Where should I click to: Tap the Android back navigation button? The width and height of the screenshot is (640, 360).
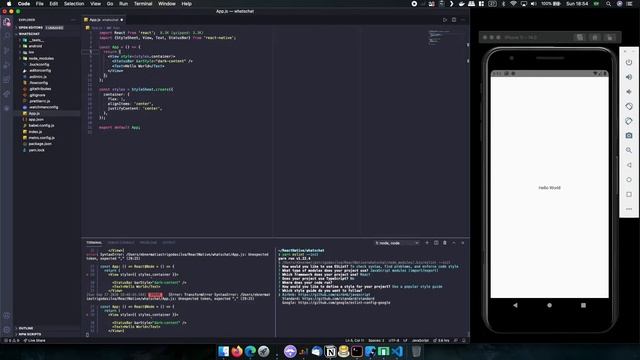(516, 305)
